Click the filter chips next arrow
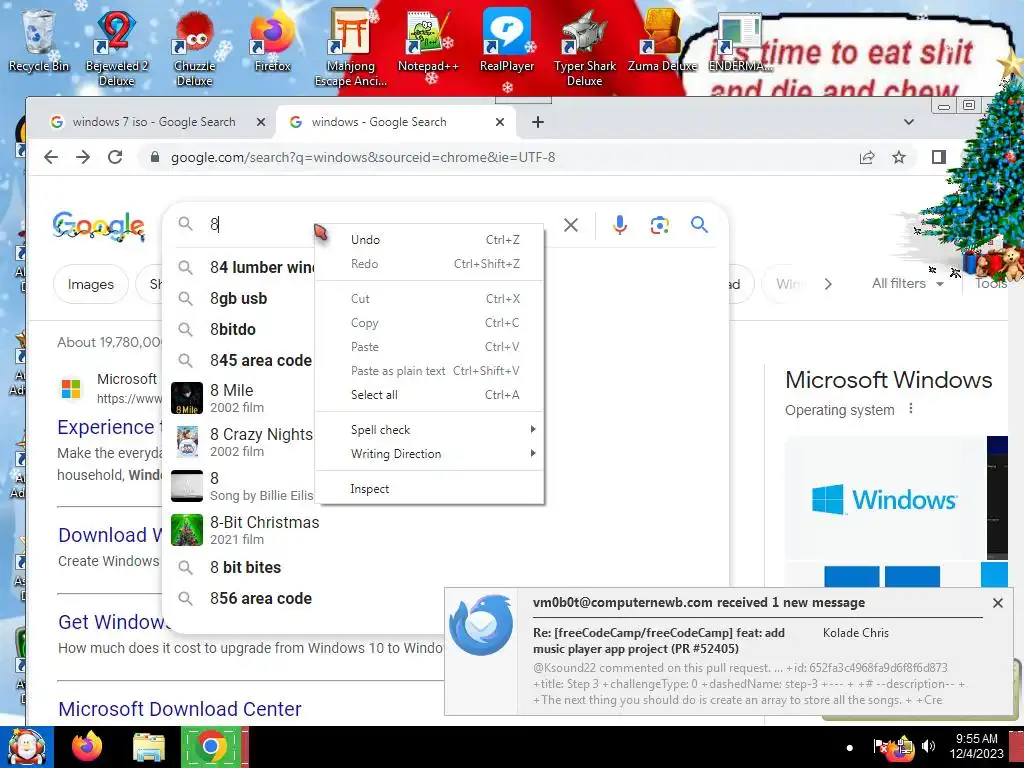The image size is (1024, 768). (828, 284)
